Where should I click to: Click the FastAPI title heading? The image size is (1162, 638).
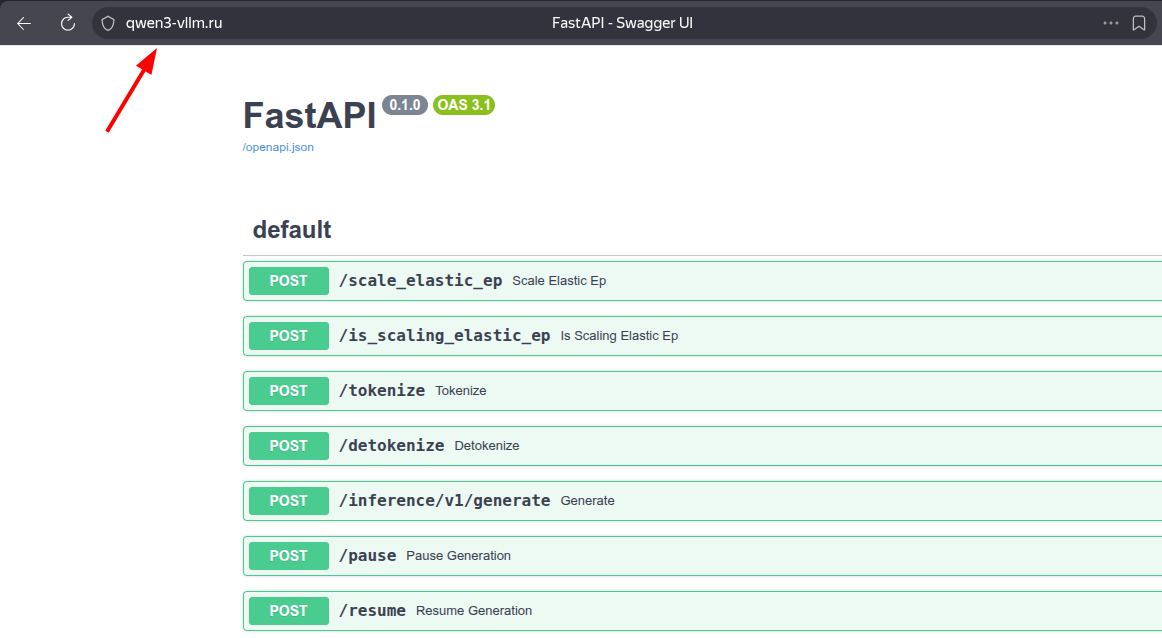pyautogui.click(x=308, y=114)
